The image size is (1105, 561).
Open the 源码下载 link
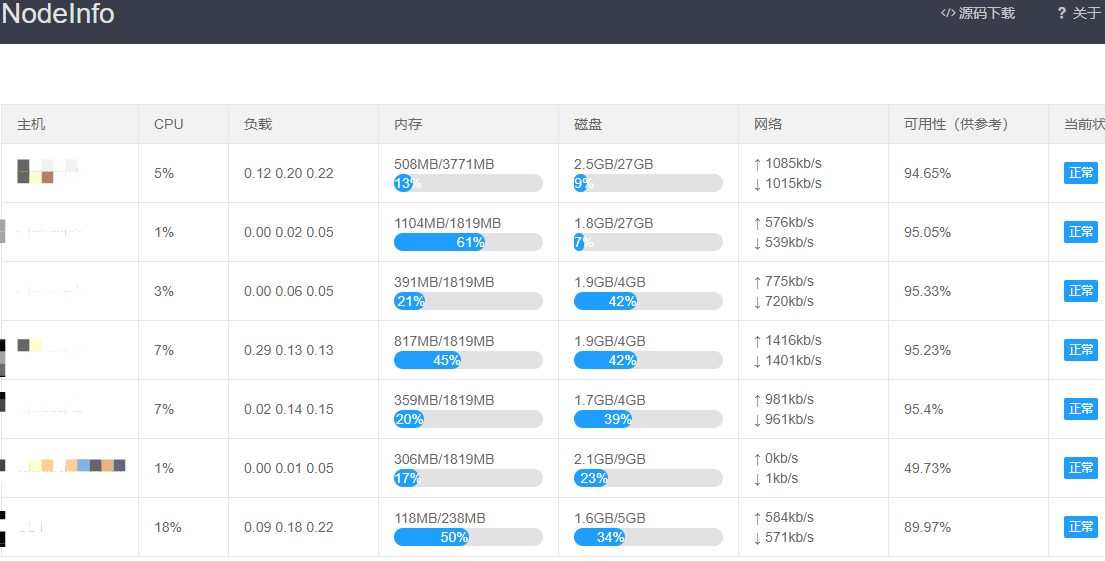coord(986,13)
